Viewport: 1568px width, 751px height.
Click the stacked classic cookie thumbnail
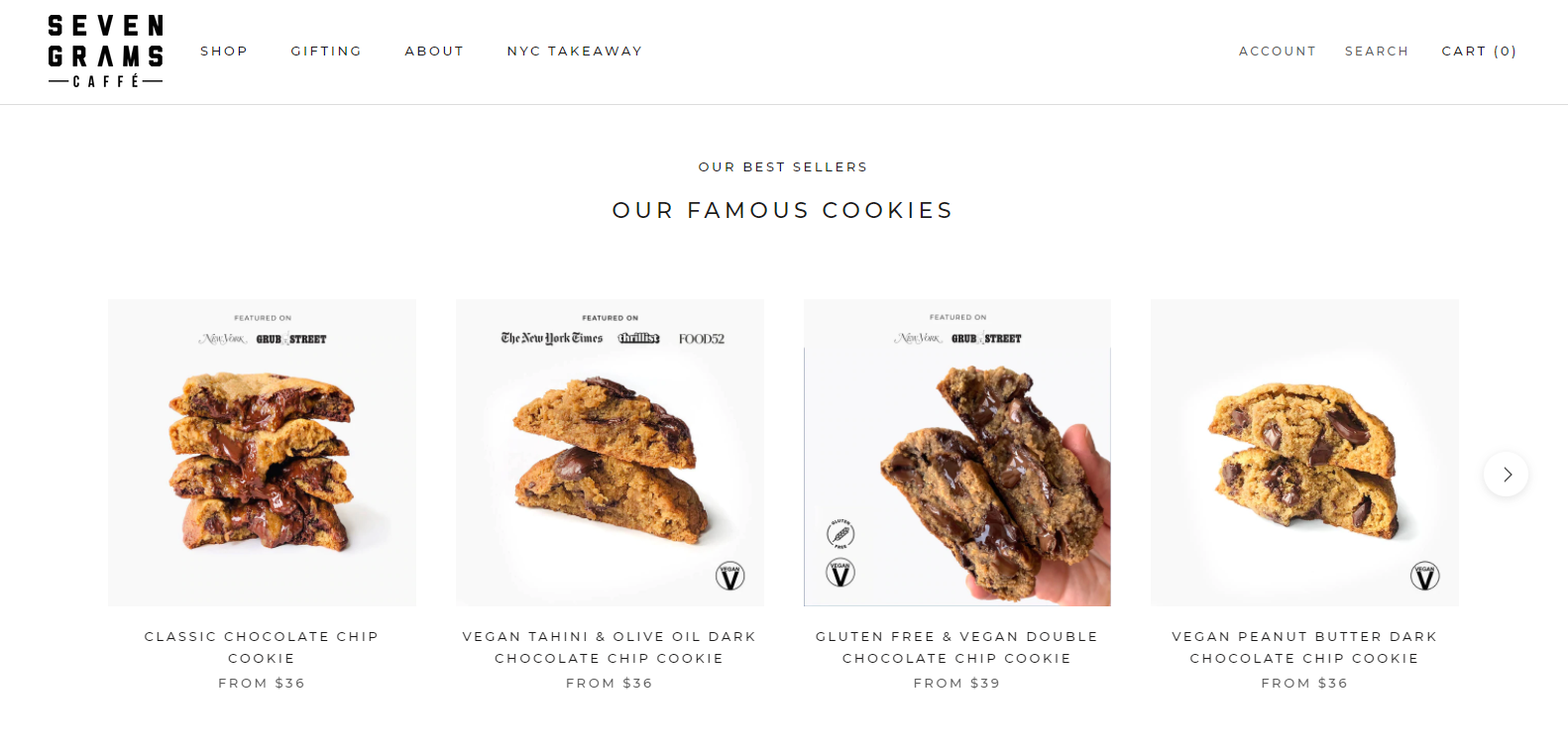[x=262, y=453]
